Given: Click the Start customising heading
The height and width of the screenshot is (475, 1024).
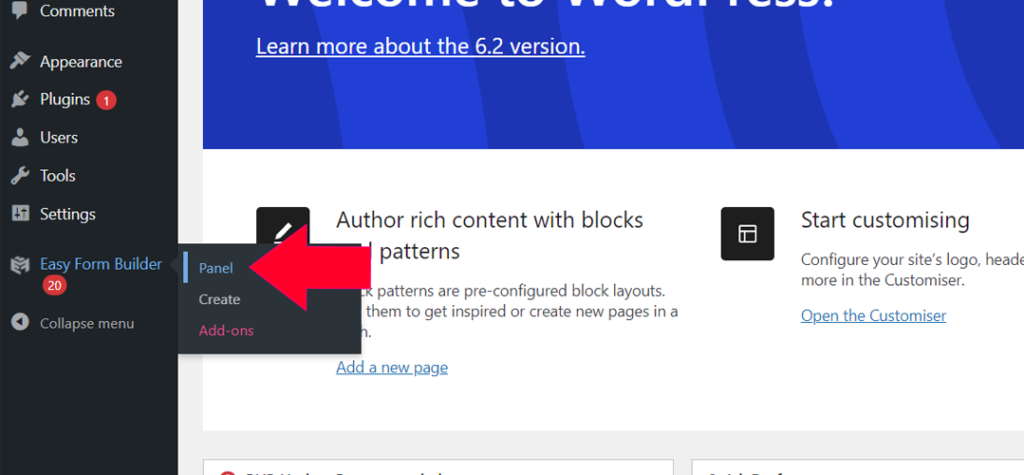Looking at the screenshot, I should click(x=885, y=220).
